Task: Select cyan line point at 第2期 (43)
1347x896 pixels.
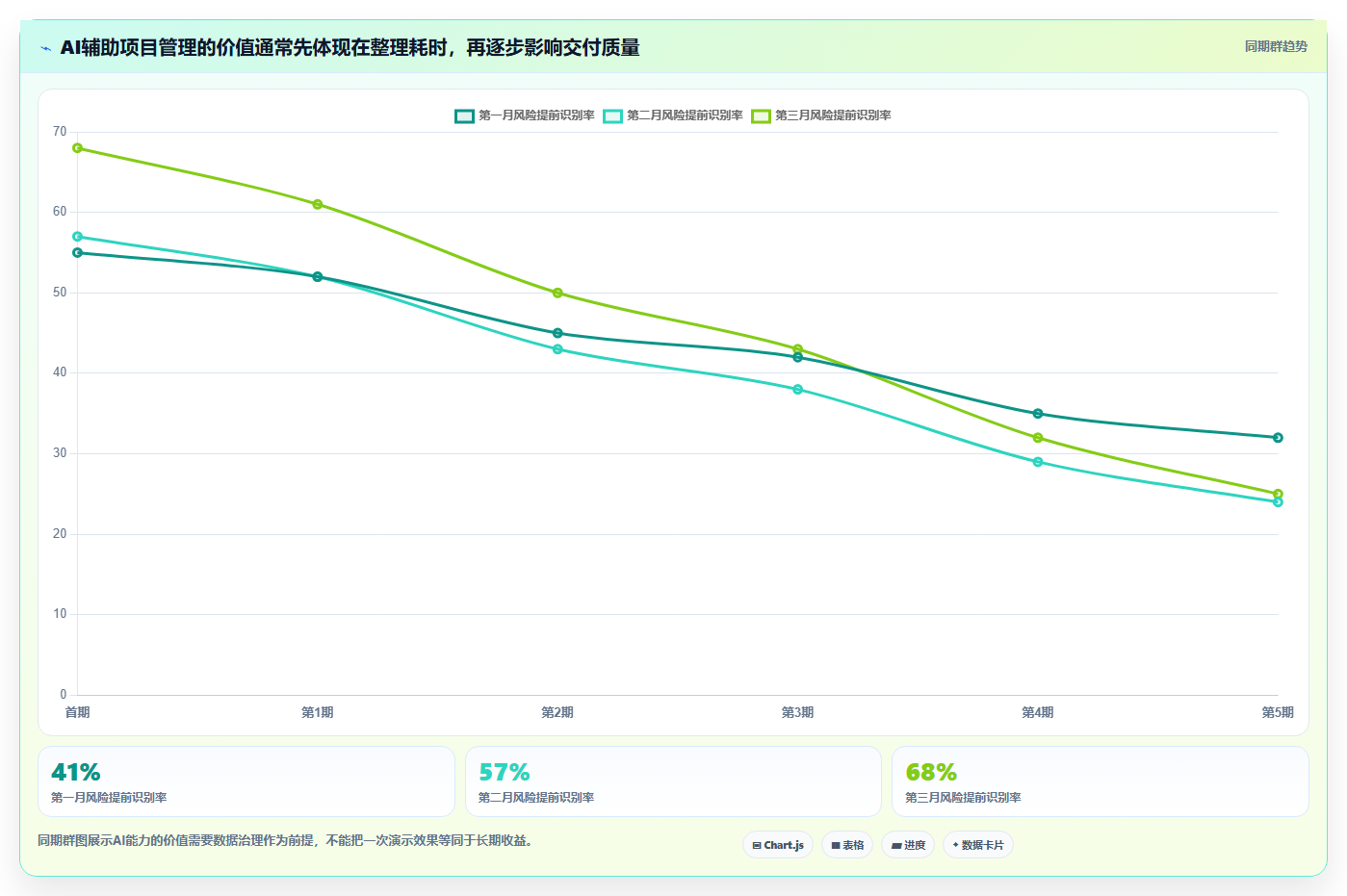Action: (x=557, y=349)
